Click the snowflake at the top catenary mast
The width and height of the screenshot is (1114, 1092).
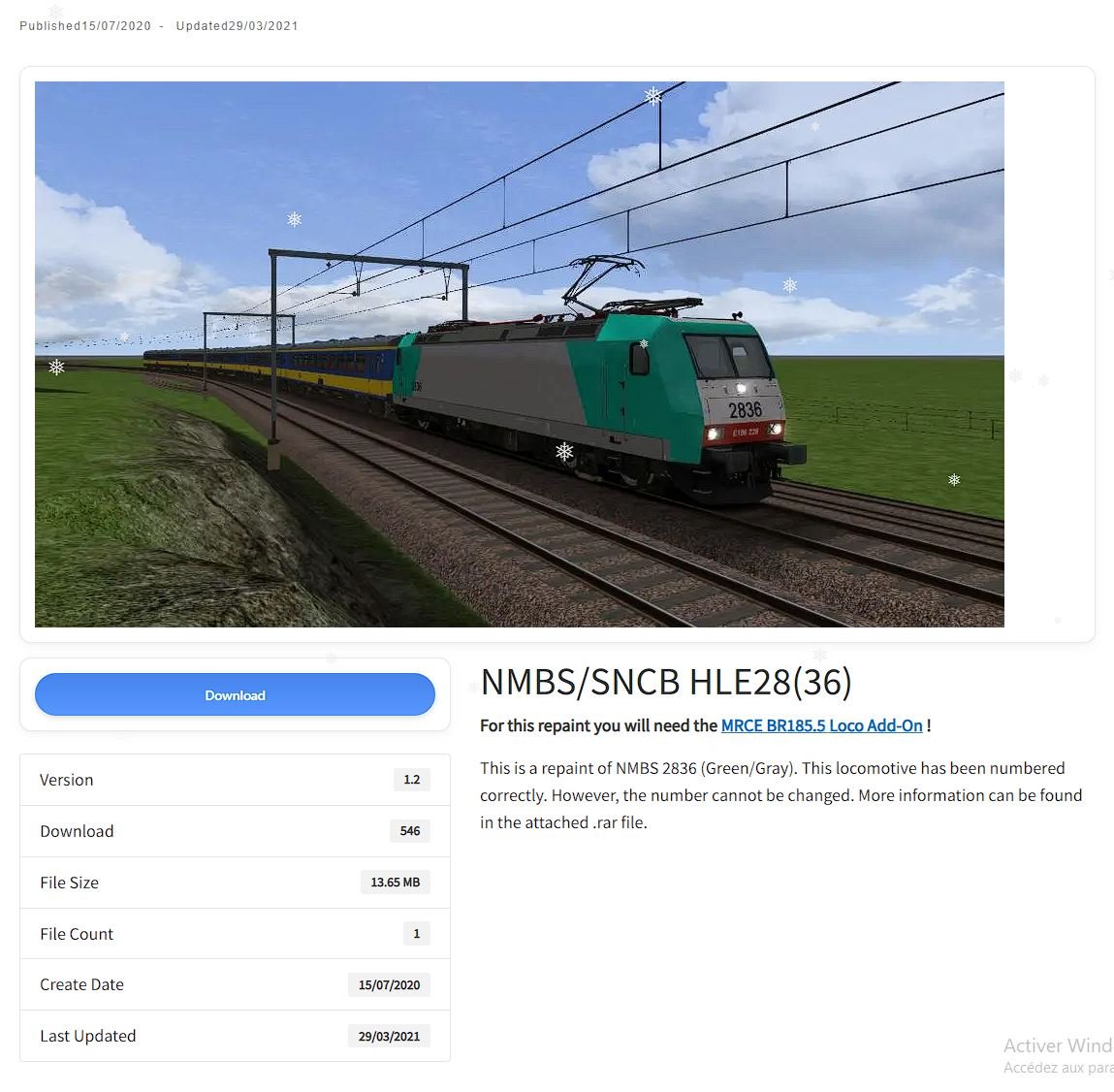pos(652,95)
